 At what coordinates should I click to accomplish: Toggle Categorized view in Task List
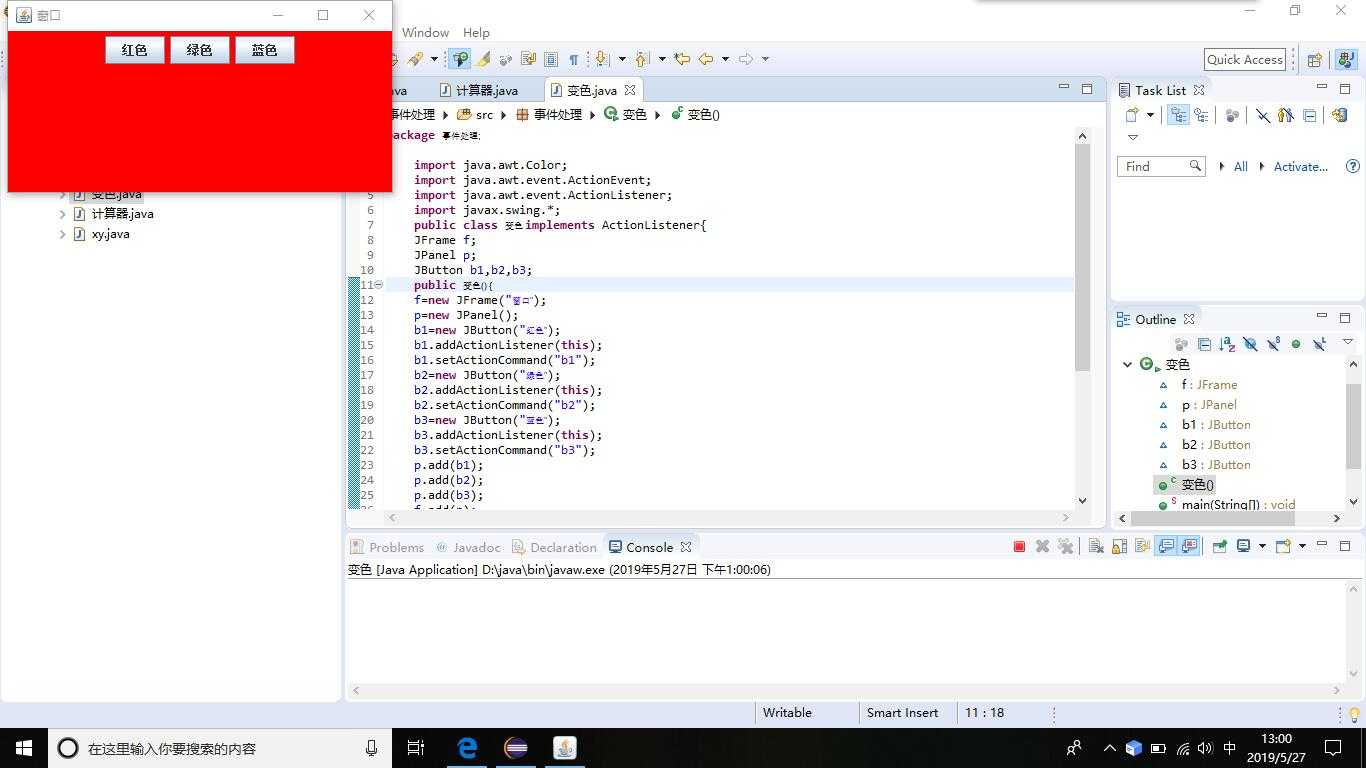tap(1178, 116)
